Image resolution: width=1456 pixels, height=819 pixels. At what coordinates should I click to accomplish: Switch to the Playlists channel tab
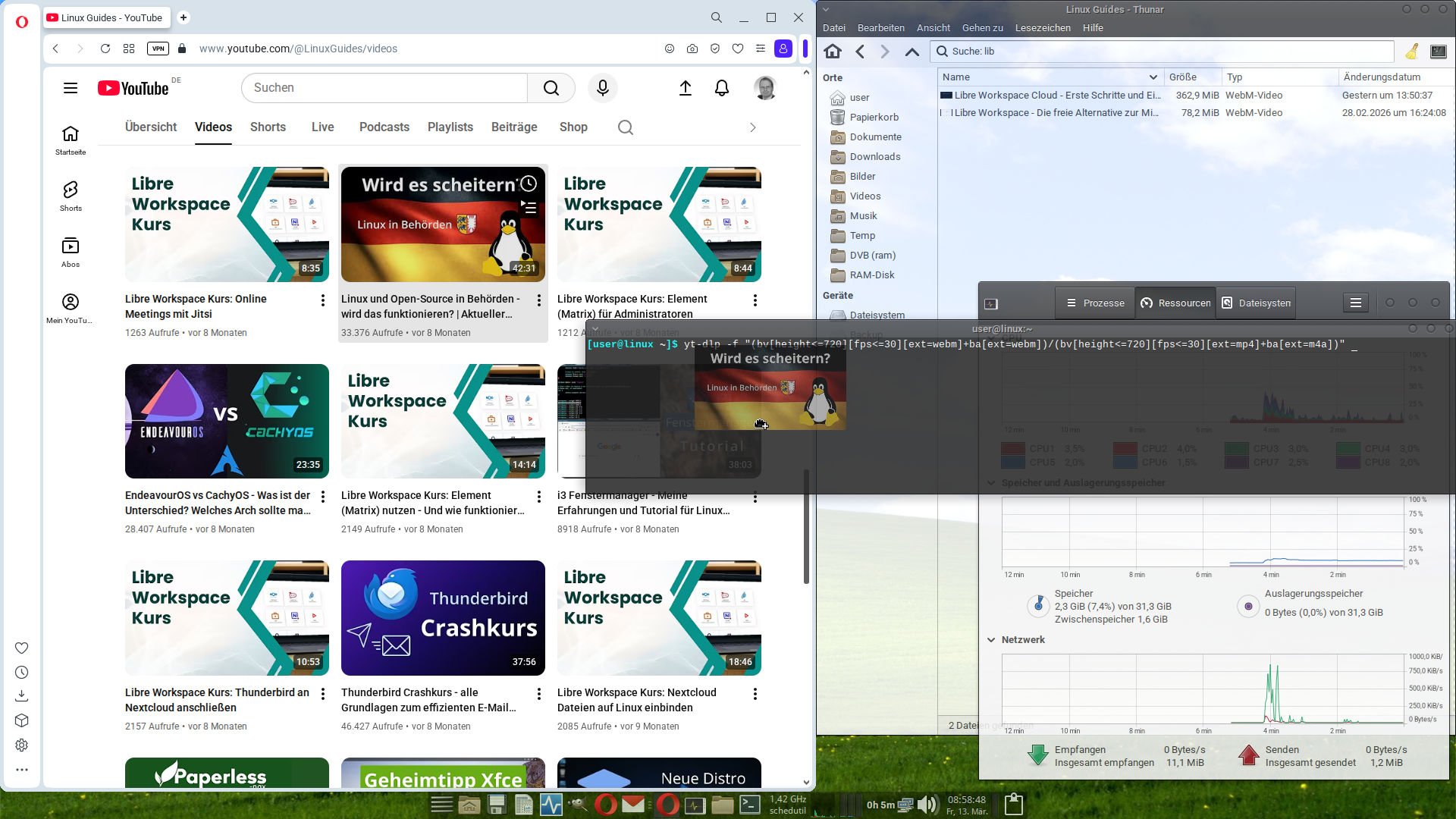450,127
